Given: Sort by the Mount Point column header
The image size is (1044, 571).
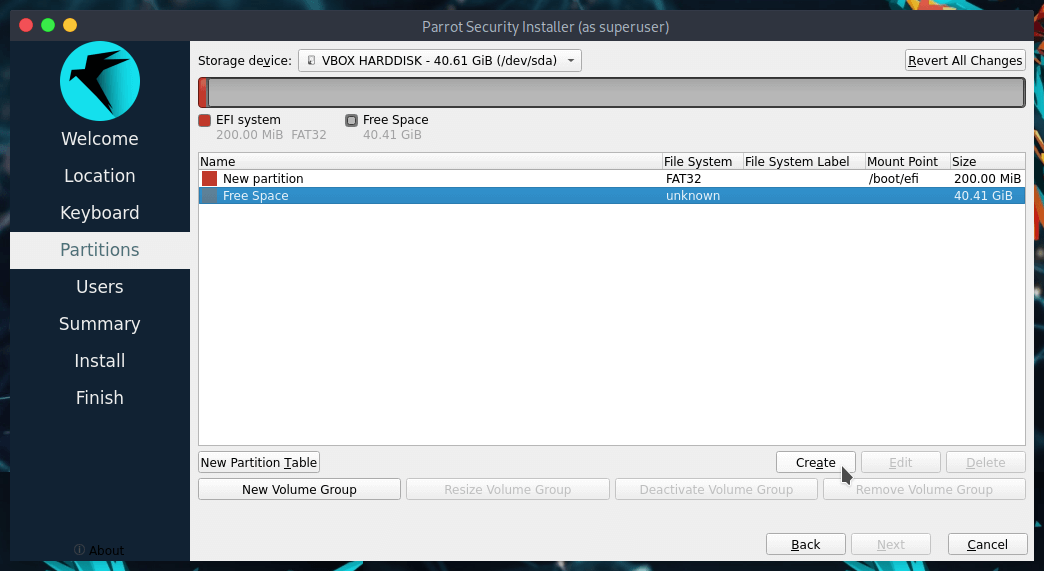Looking at the screenshot, I should pyautogui.click(x=901, y=161).
